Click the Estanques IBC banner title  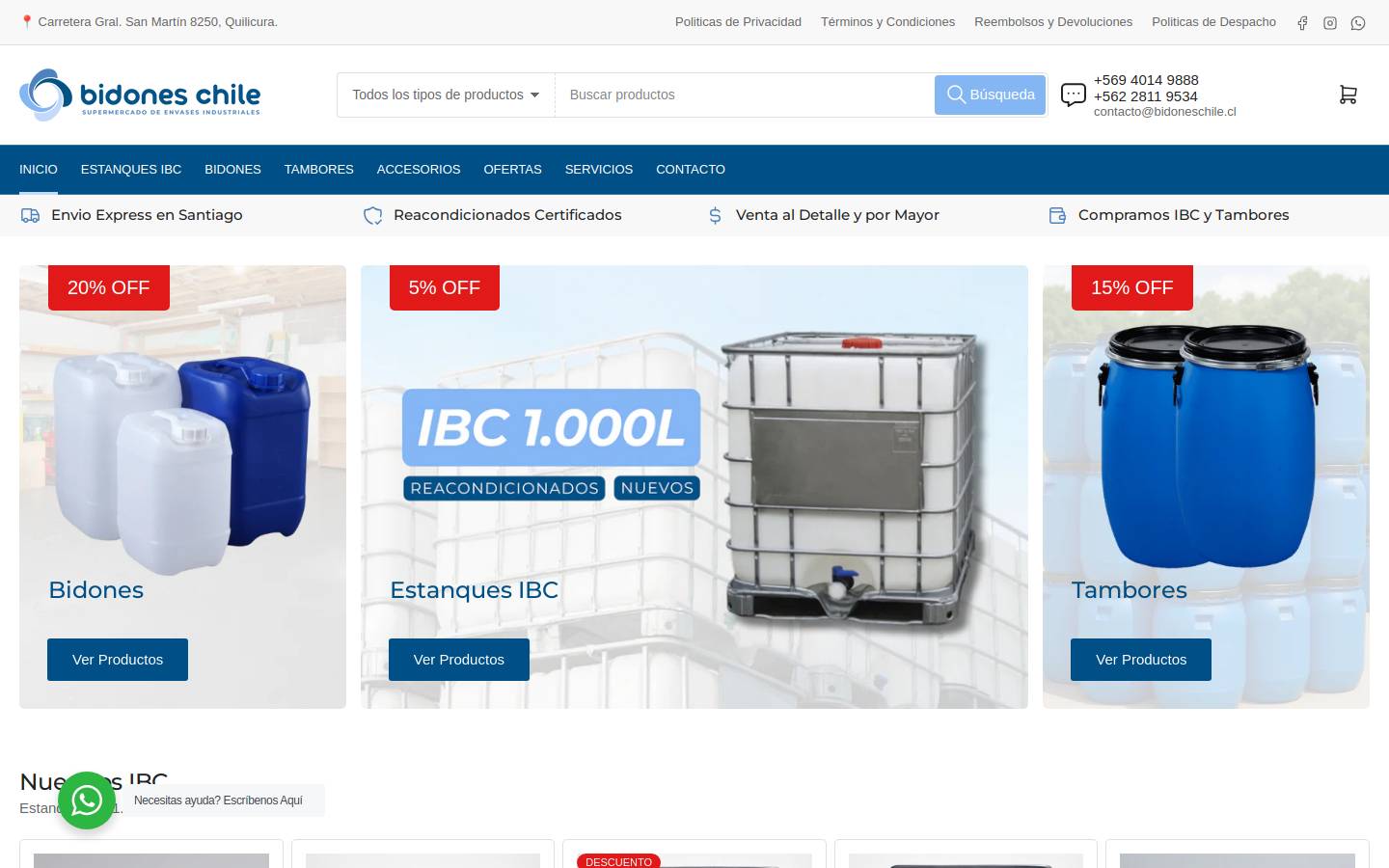click(x=474, y=590)
